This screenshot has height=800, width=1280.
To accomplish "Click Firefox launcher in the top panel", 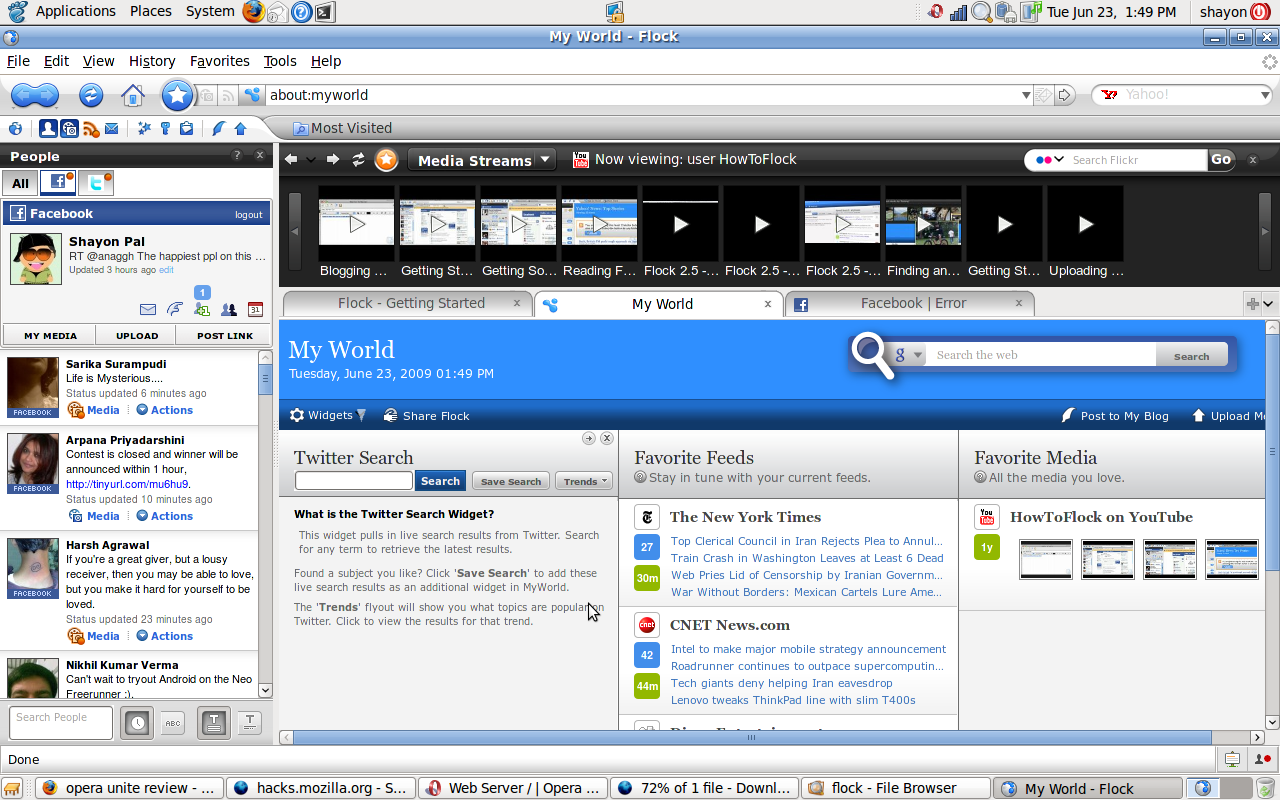I will click(x=254, y=12).
